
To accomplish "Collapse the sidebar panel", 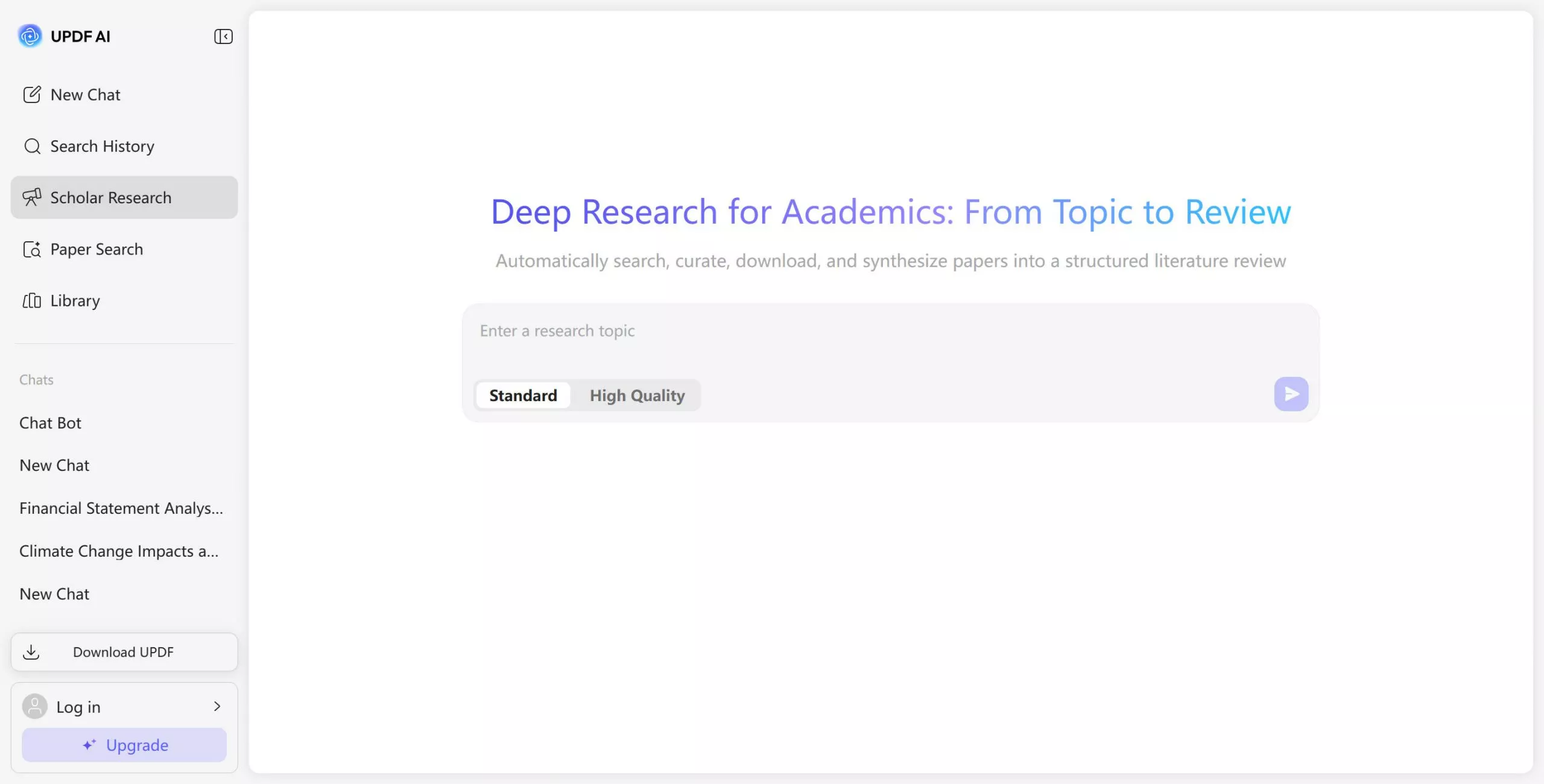I will 223,36.
